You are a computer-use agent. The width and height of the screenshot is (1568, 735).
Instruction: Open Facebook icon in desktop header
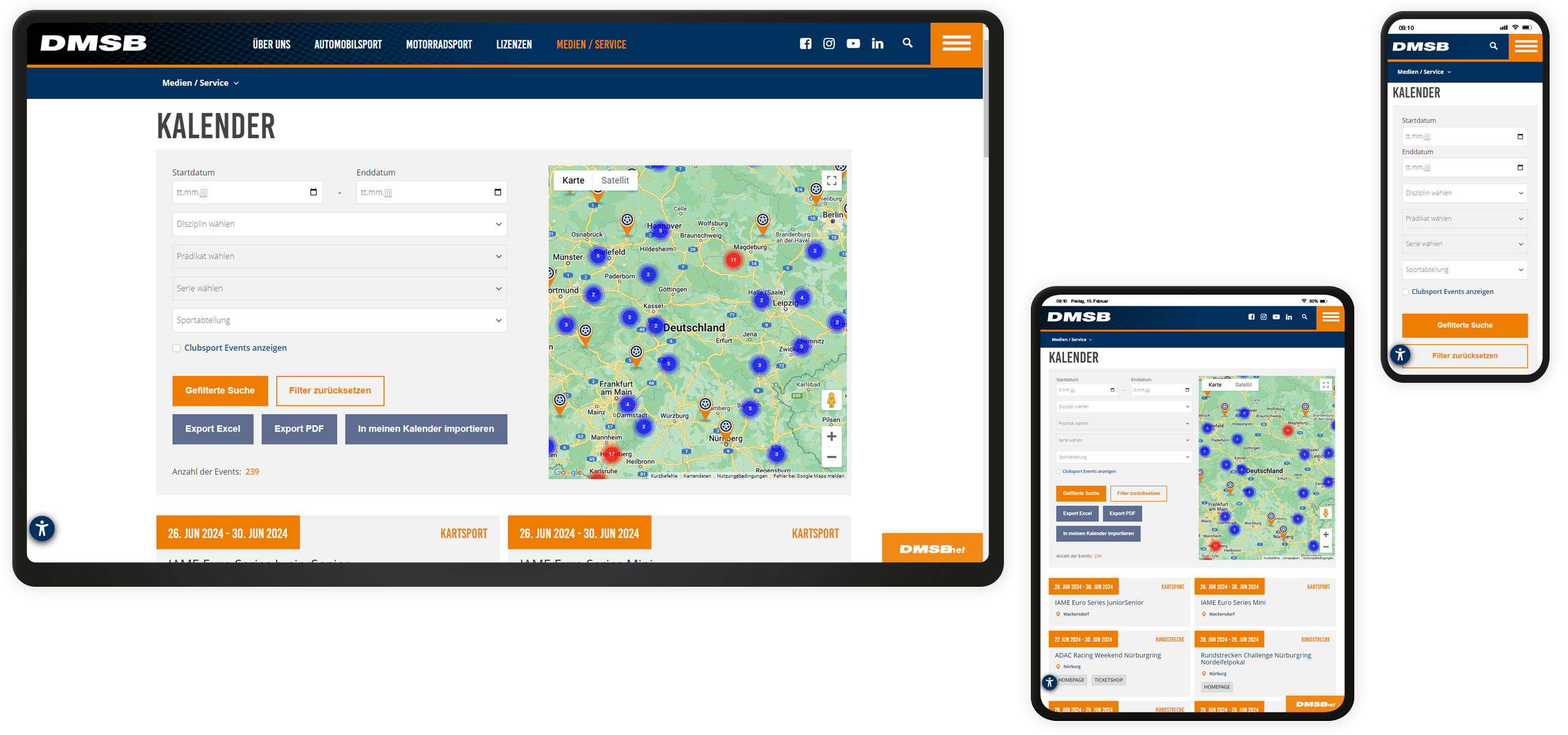click(805, 43)
